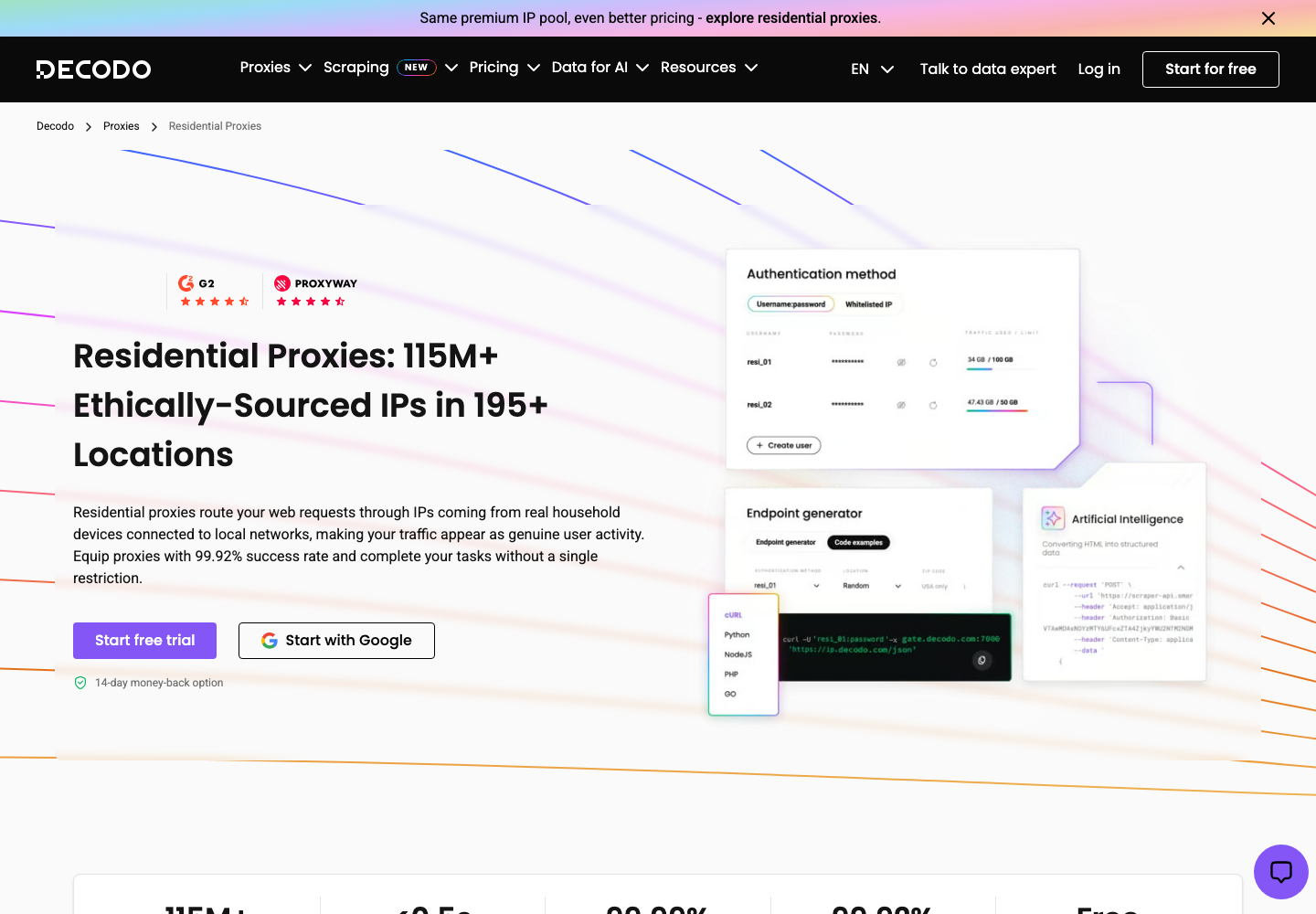
Task: Click the Decodo logo in header
Action: [x=93, y=69]
